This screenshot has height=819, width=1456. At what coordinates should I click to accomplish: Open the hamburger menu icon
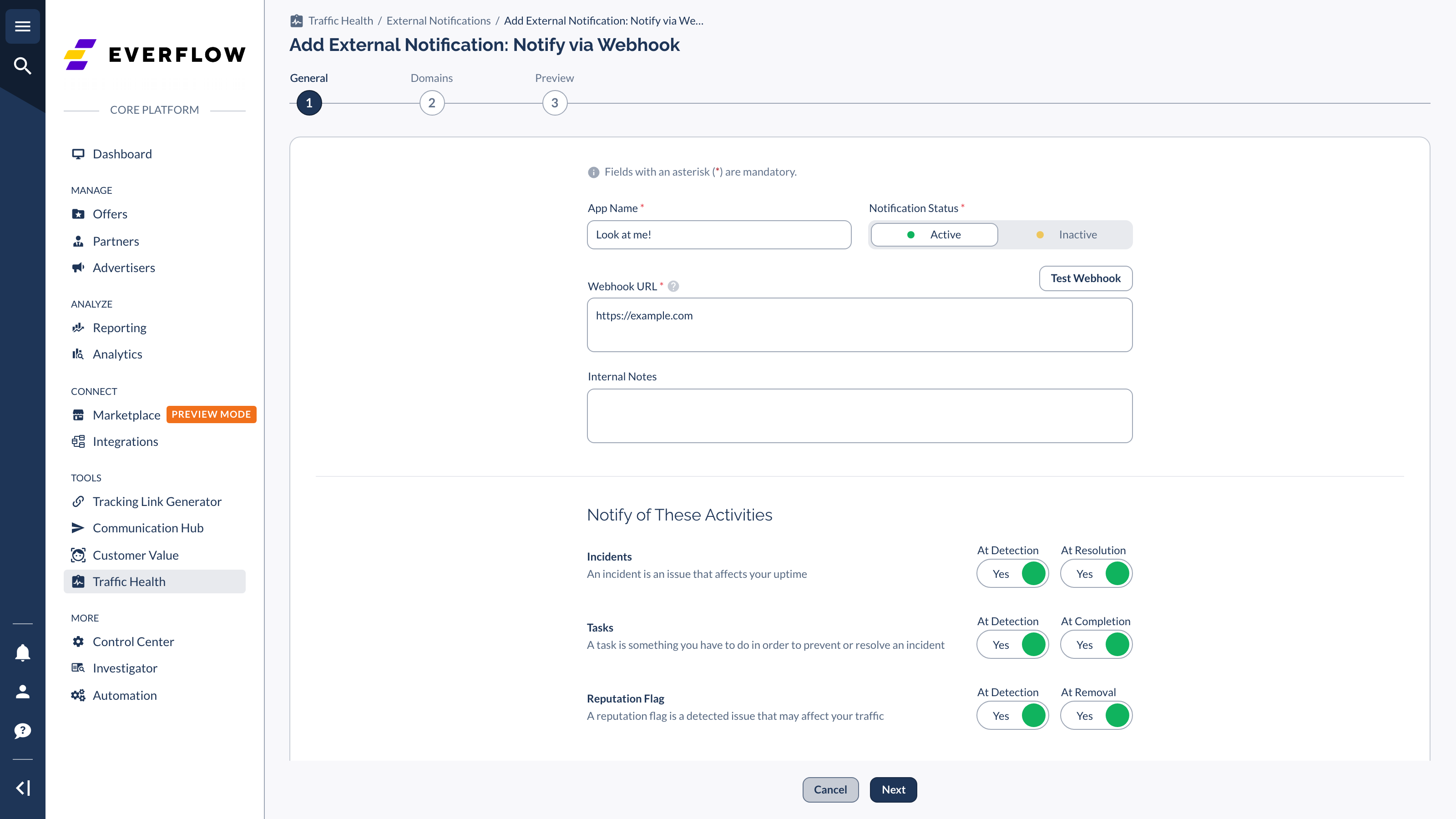pos(23,26)
